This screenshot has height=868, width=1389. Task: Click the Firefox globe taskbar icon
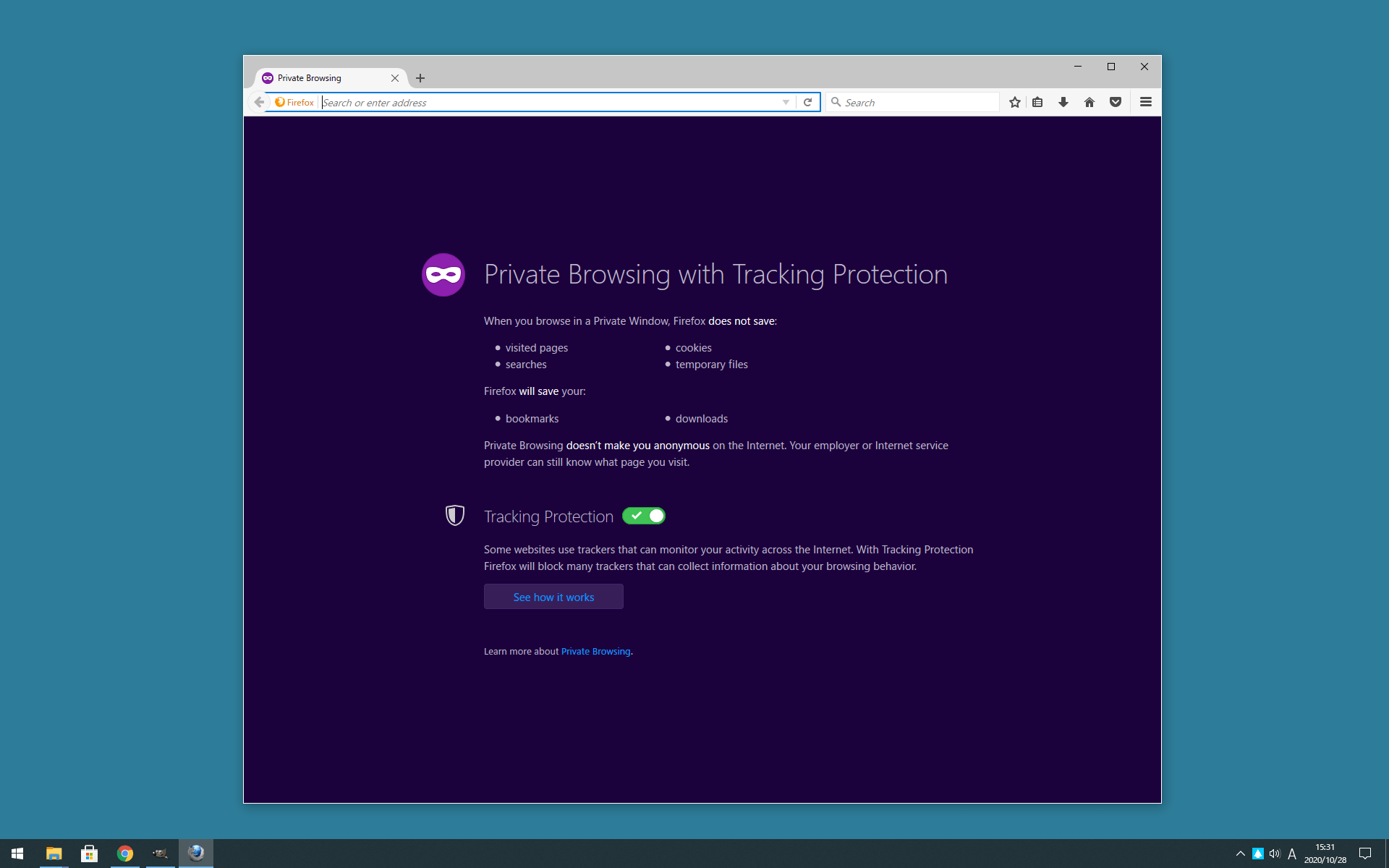196,854
